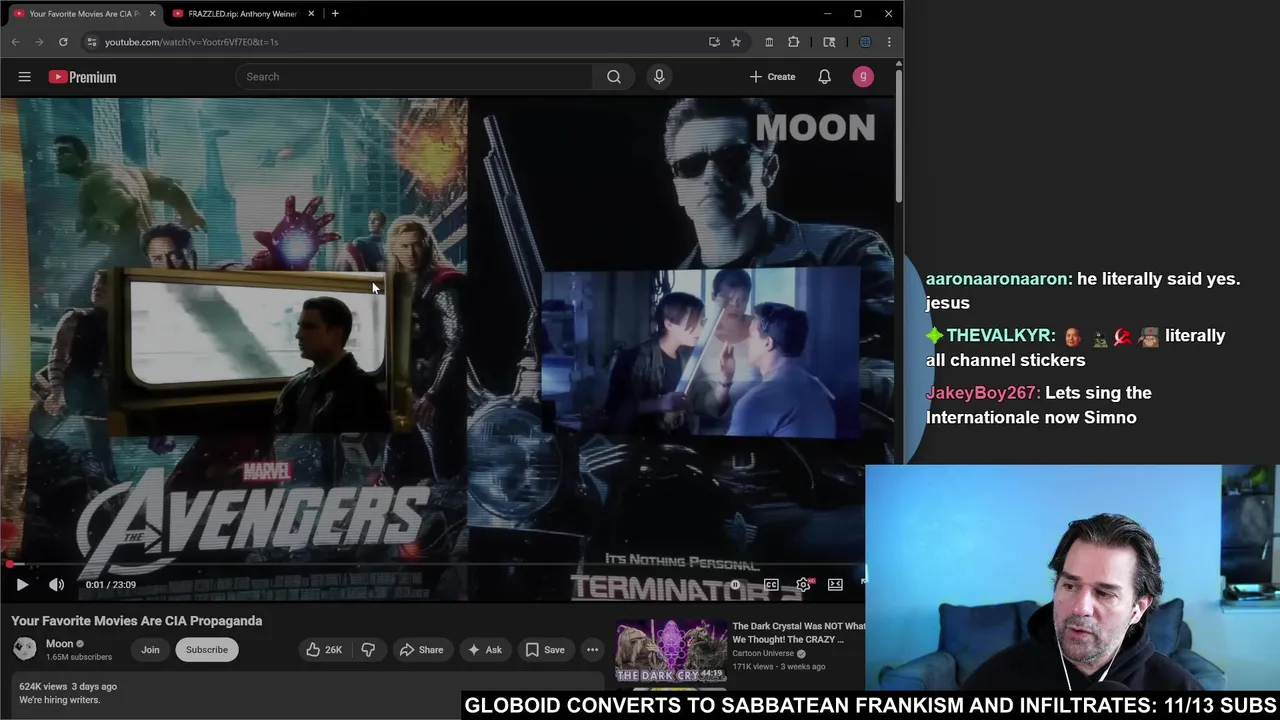Toggle autoplay switch in player
This screenshot has width=1280, height=720.
click(735, 585)
